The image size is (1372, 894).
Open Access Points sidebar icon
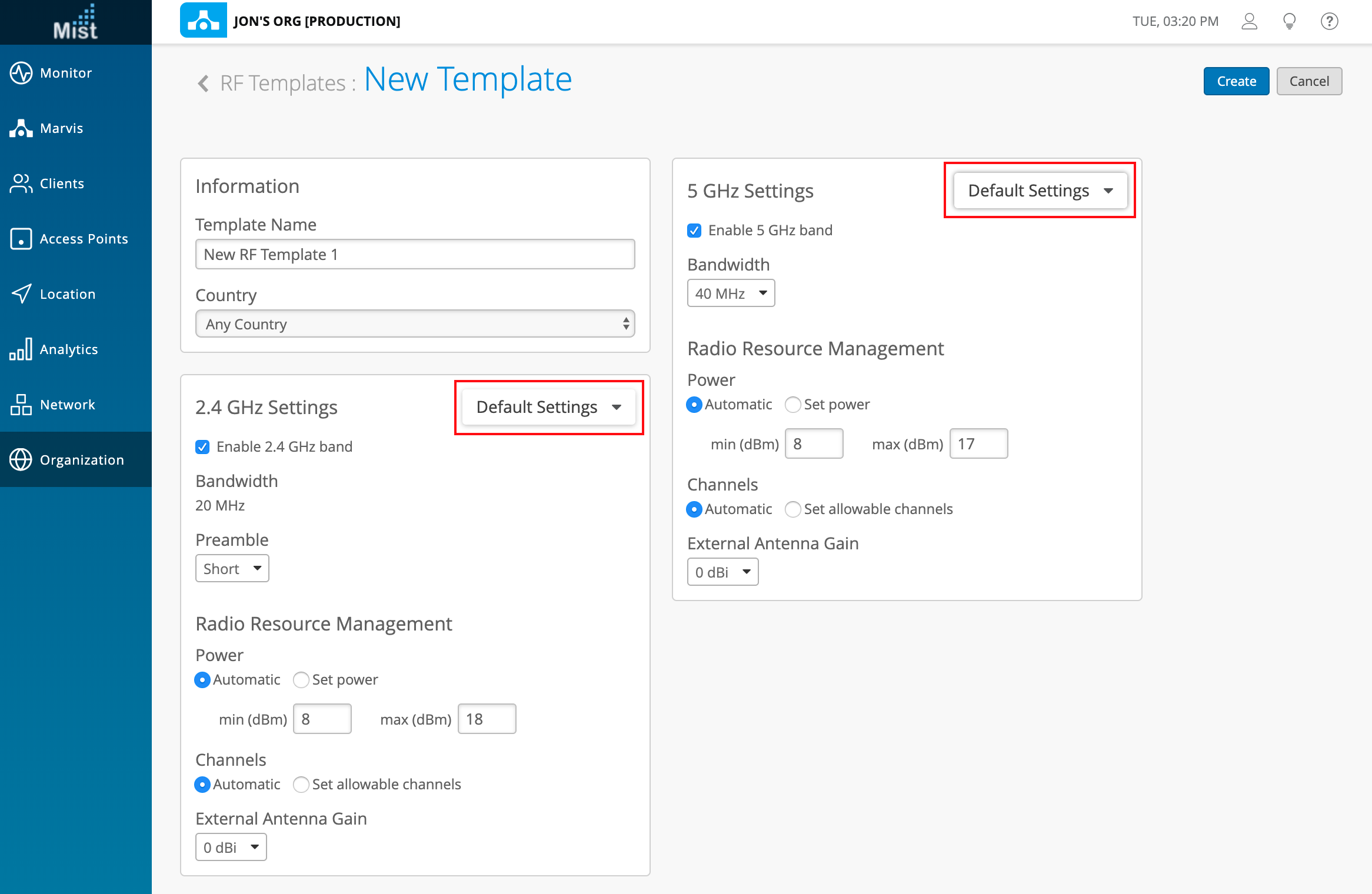(21, 239)
